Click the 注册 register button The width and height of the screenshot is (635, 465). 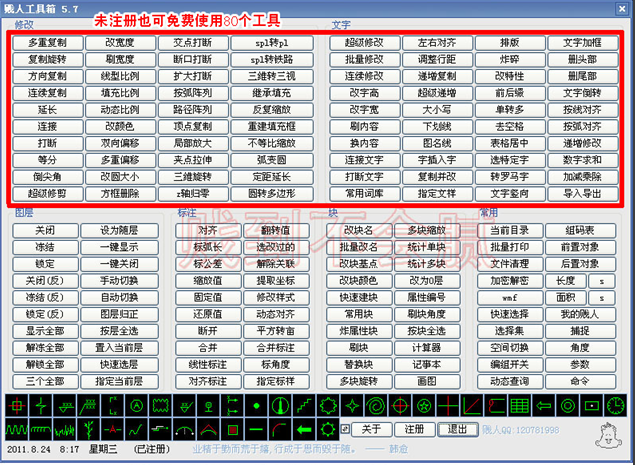[414, 429]
